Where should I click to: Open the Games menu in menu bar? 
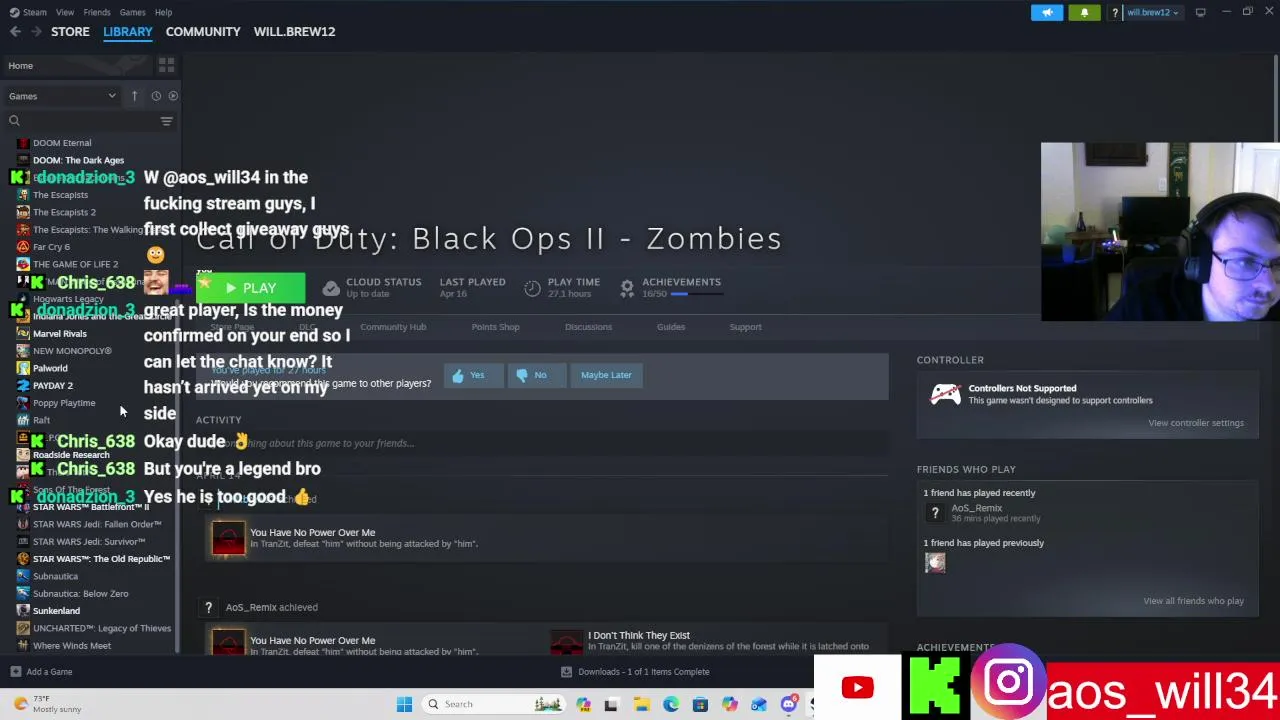pos(132,12)
